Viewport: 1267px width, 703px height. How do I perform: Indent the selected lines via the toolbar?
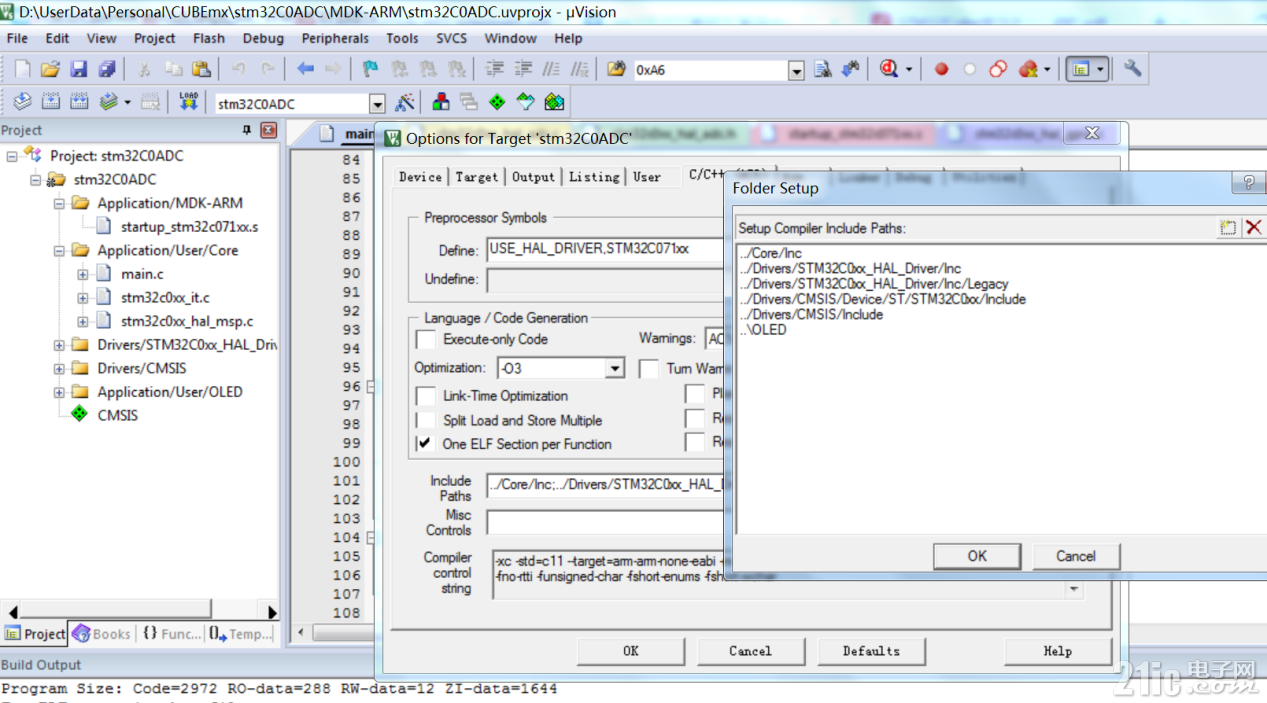coord(494,69)
